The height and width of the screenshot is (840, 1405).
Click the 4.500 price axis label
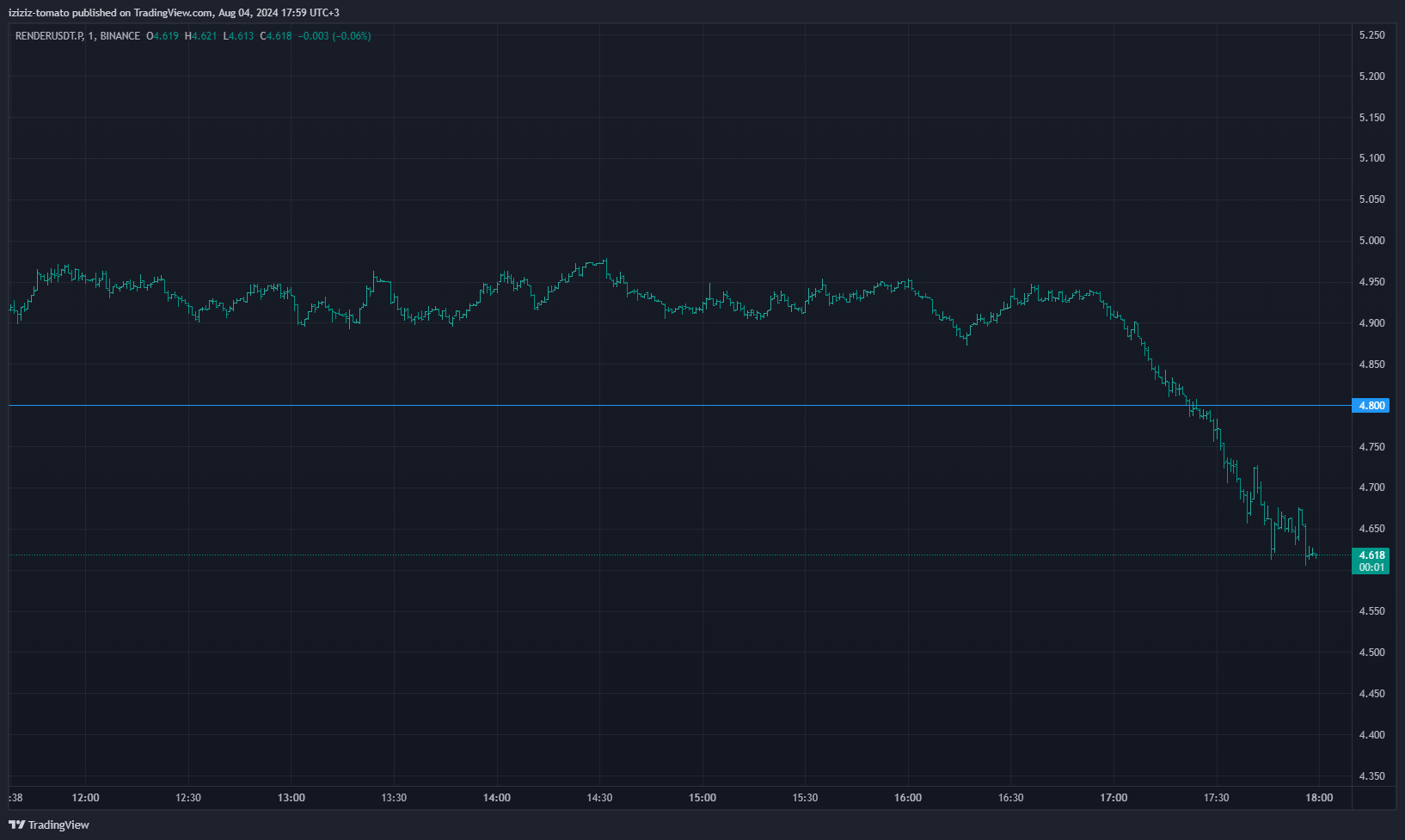pyautogui.click(x=1371, y=653)
